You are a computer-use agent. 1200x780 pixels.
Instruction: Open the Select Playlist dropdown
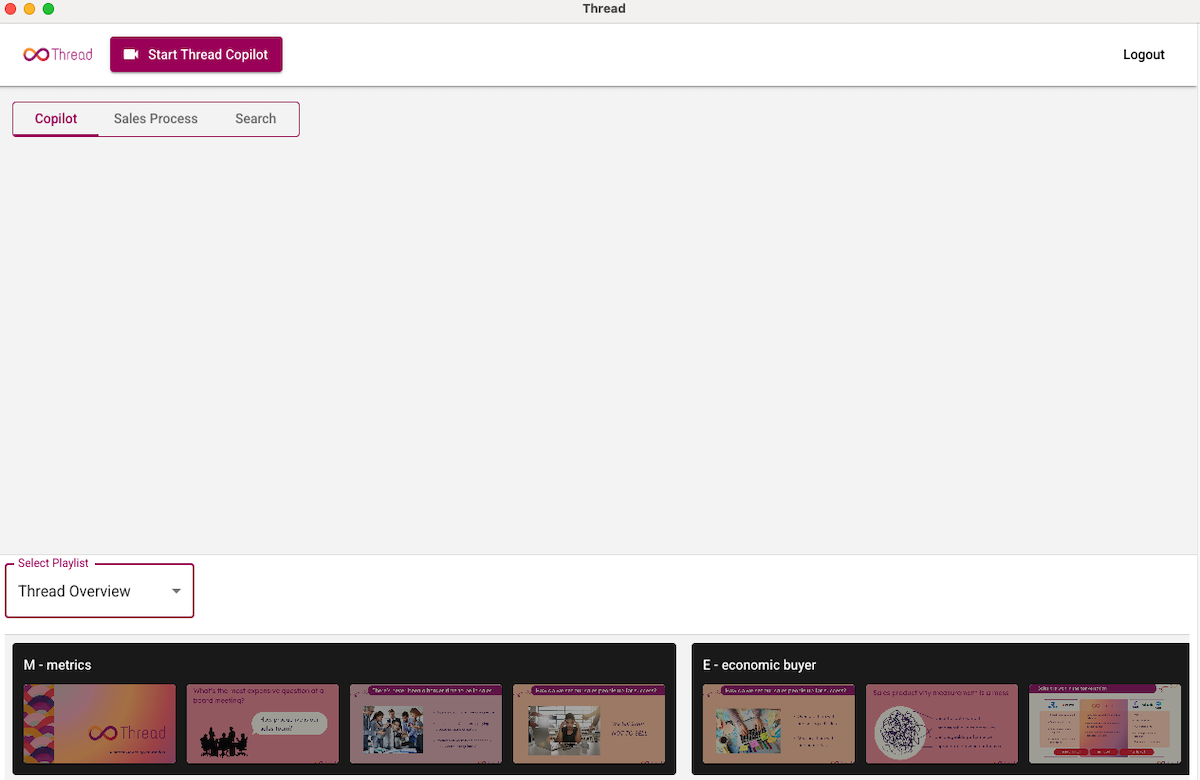99,591
